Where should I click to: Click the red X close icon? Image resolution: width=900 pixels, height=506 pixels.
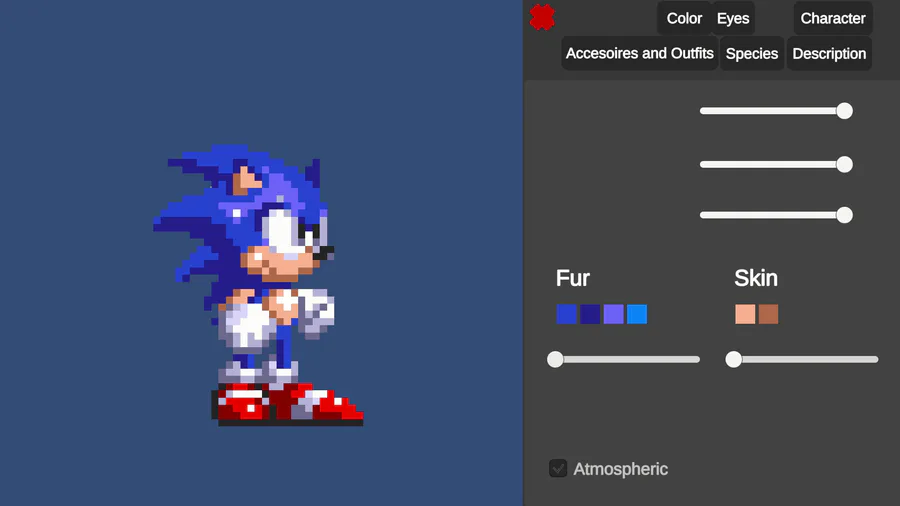542,17
